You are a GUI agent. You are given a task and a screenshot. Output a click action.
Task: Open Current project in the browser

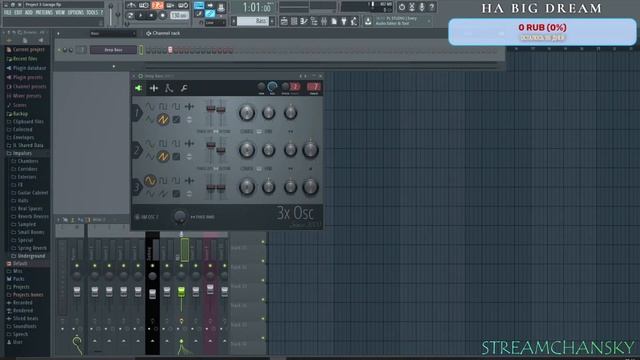click(x=25, y=49)
